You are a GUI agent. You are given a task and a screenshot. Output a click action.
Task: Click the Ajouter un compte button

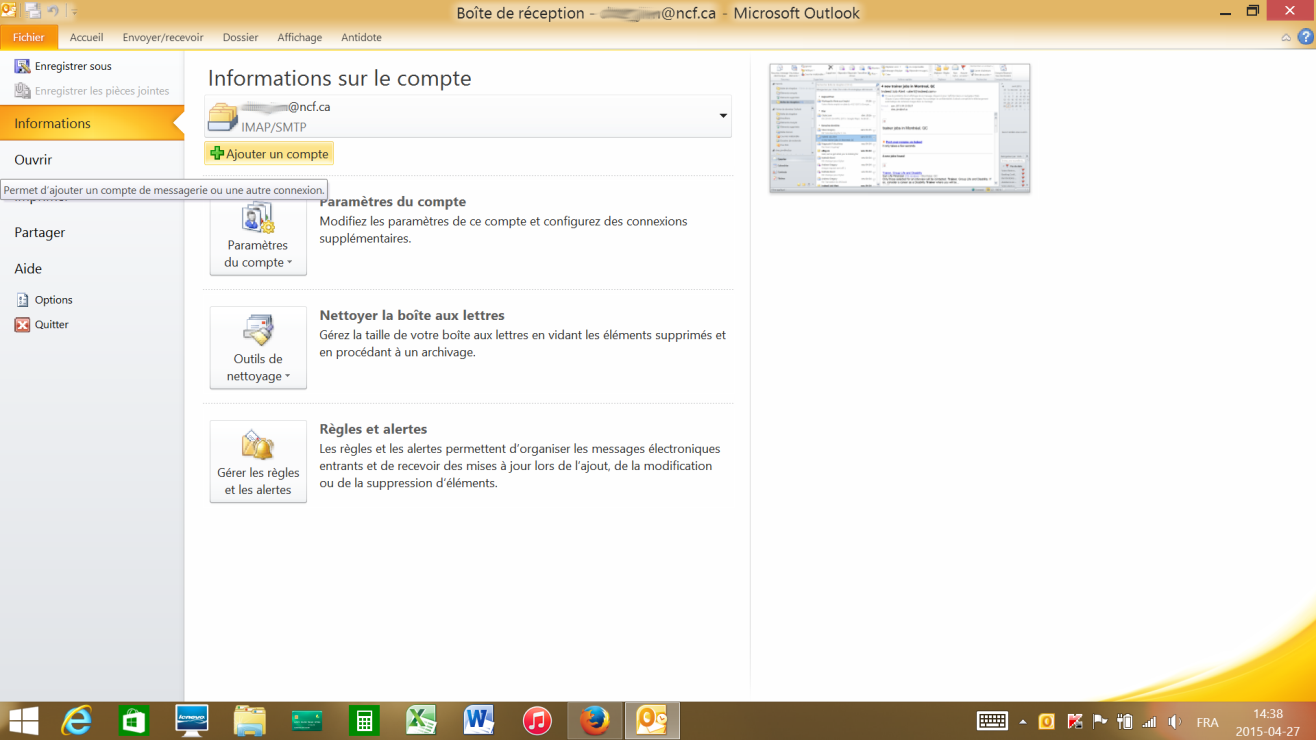click(x=269, y=154)
